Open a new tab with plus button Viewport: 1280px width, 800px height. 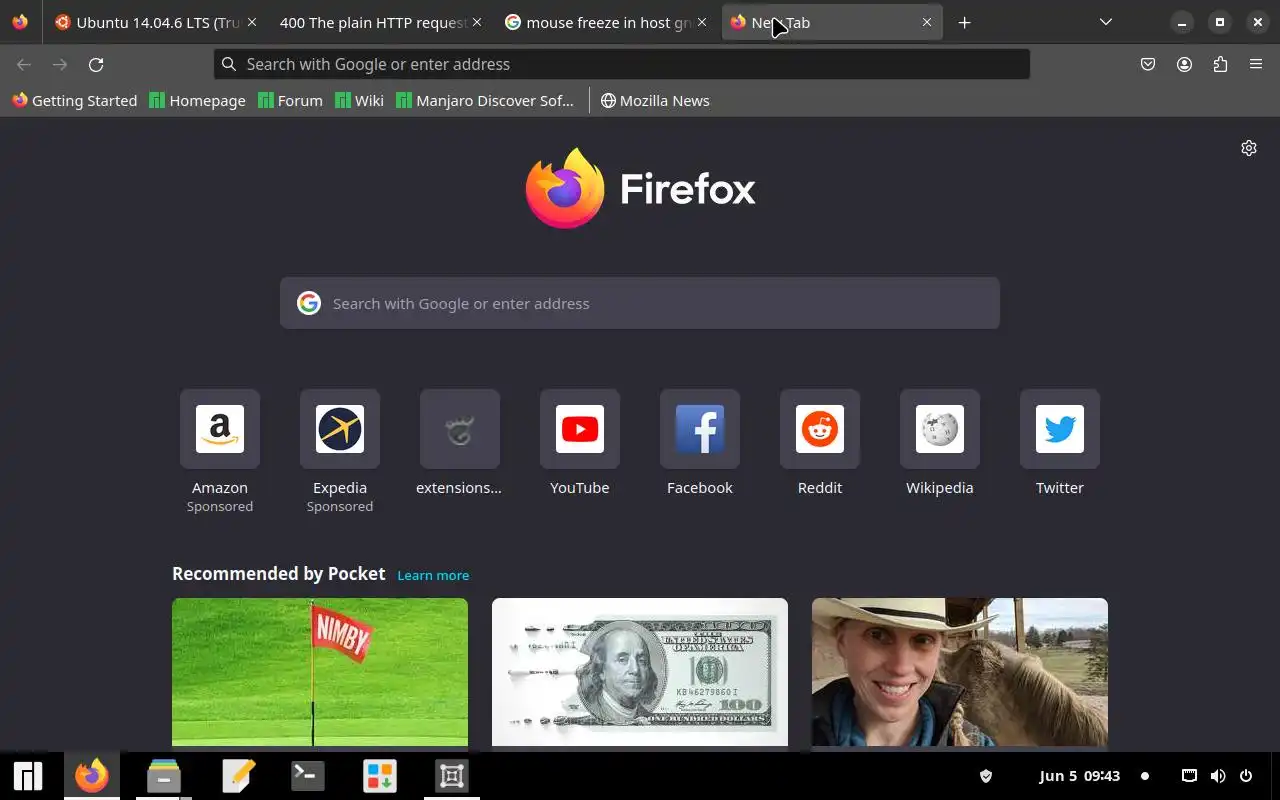(964, 22)
